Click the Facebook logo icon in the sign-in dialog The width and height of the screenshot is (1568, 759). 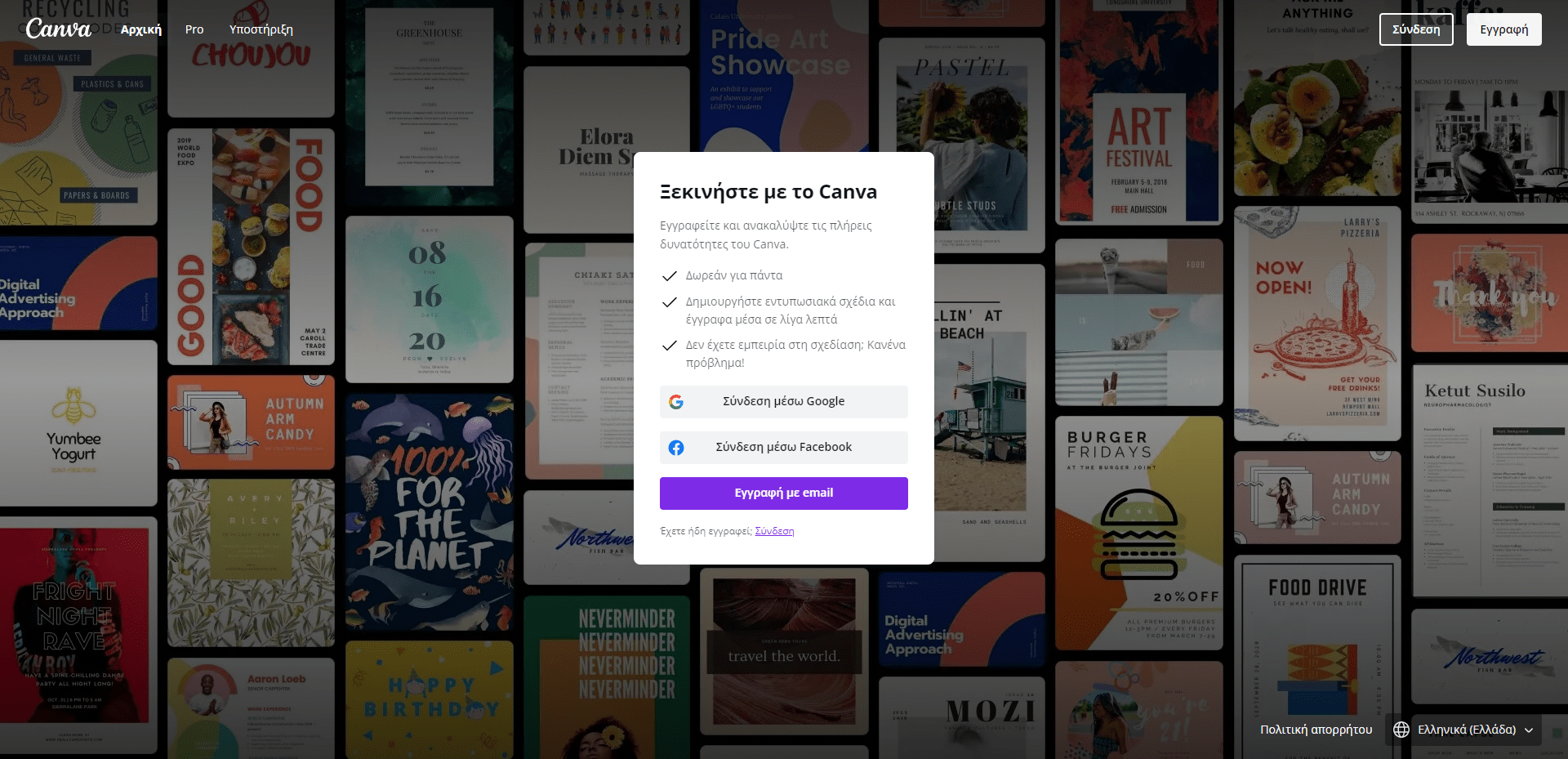(x=676, y=448)
